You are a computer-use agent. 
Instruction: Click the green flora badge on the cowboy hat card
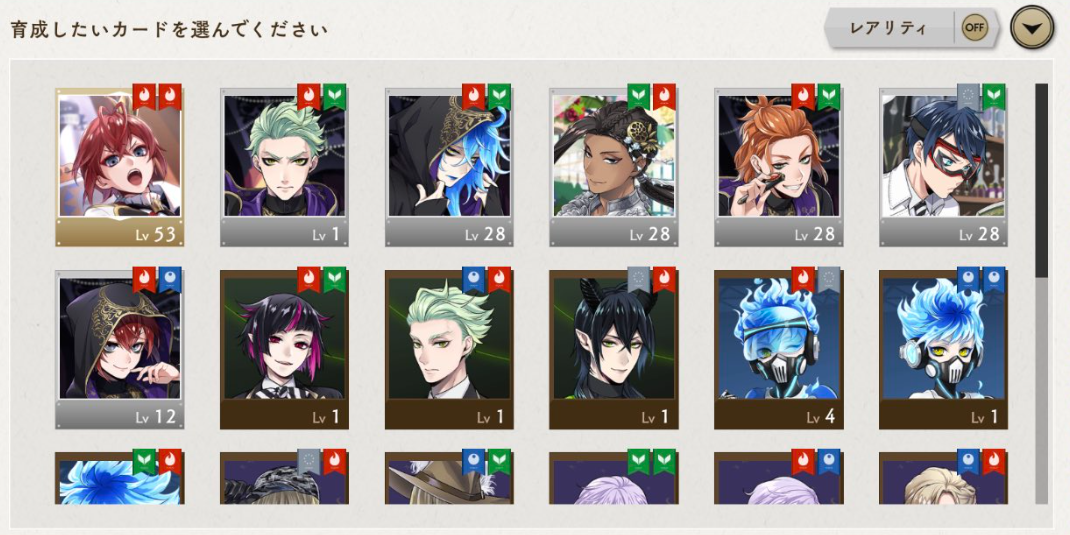[500, 461]
